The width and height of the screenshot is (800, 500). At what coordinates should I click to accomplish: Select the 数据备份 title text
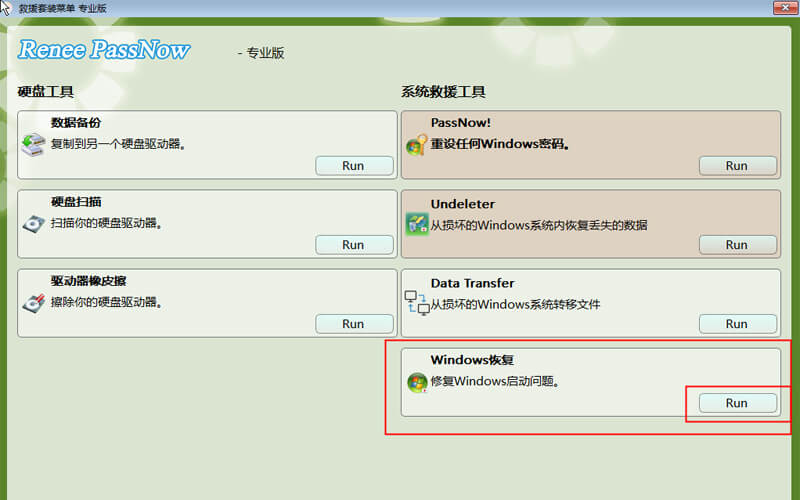(x=76, y=123)
